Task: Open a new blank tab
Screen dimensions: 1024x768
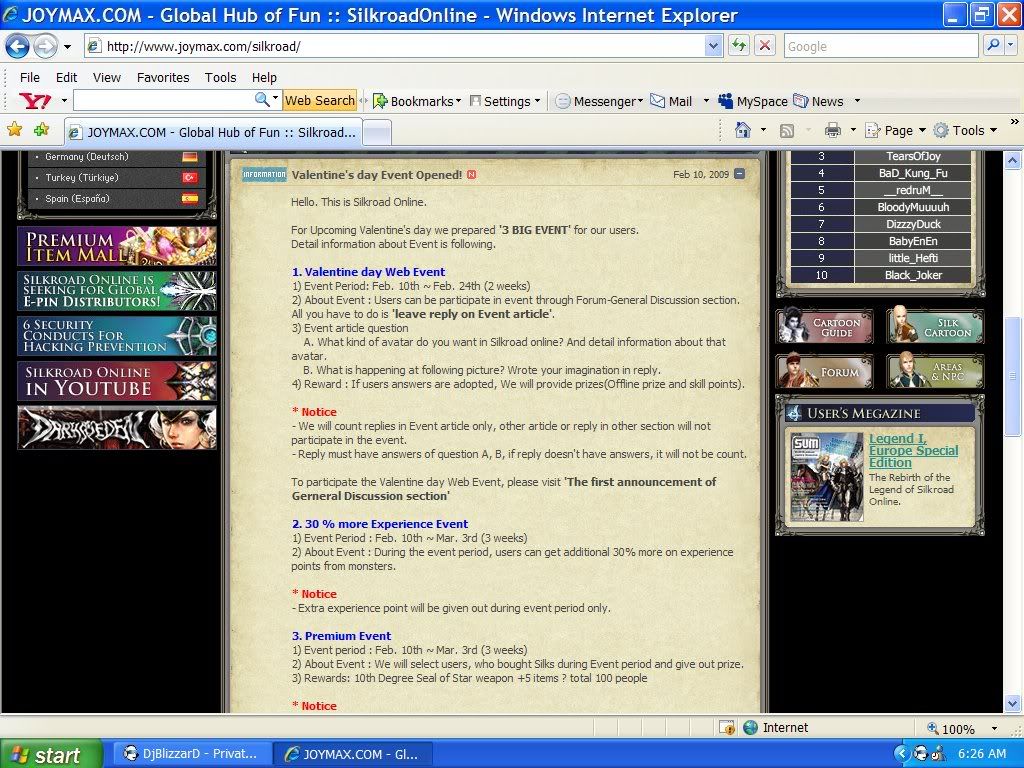Action: tap(377, 133)
